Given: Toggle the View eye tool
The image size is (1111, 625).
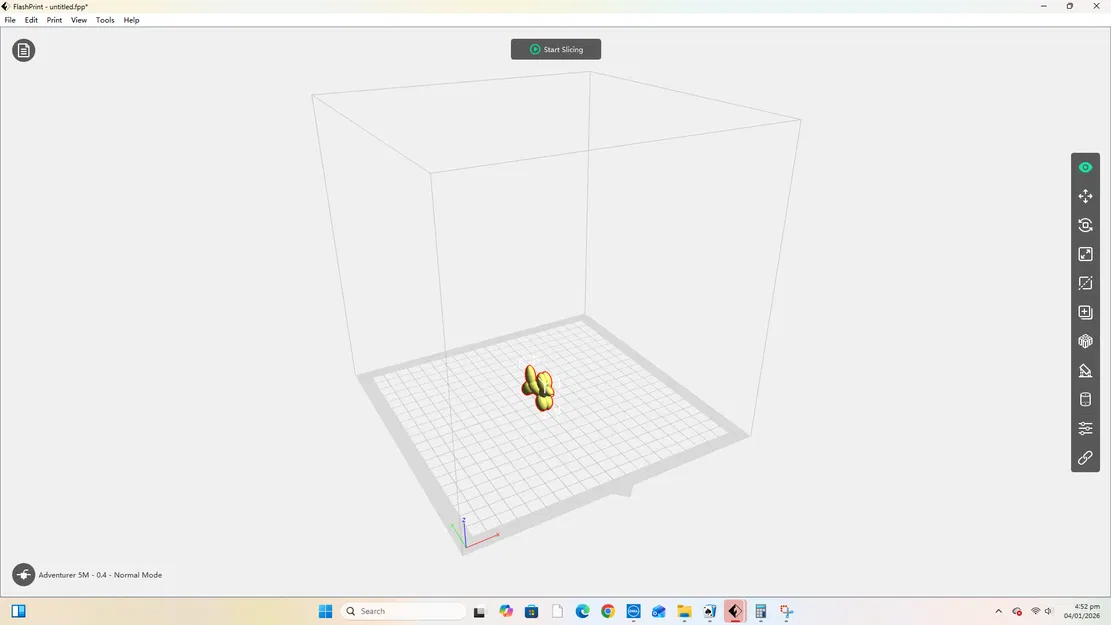Looking at the screenshot, I should (x=1085, y=168).
